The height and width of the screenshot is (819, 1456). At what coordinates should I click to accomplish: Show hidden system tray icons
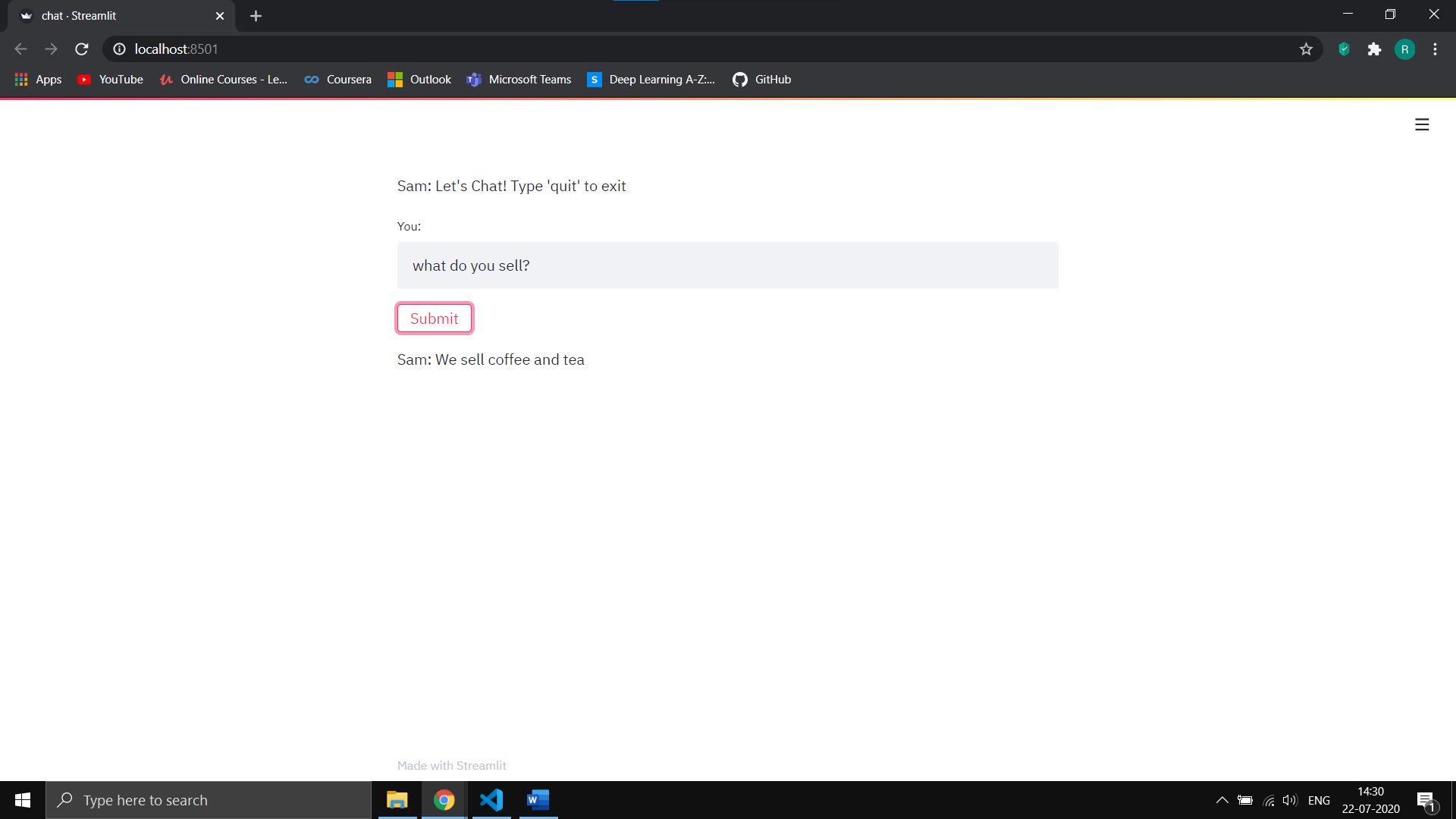(x=1222, y=800)
